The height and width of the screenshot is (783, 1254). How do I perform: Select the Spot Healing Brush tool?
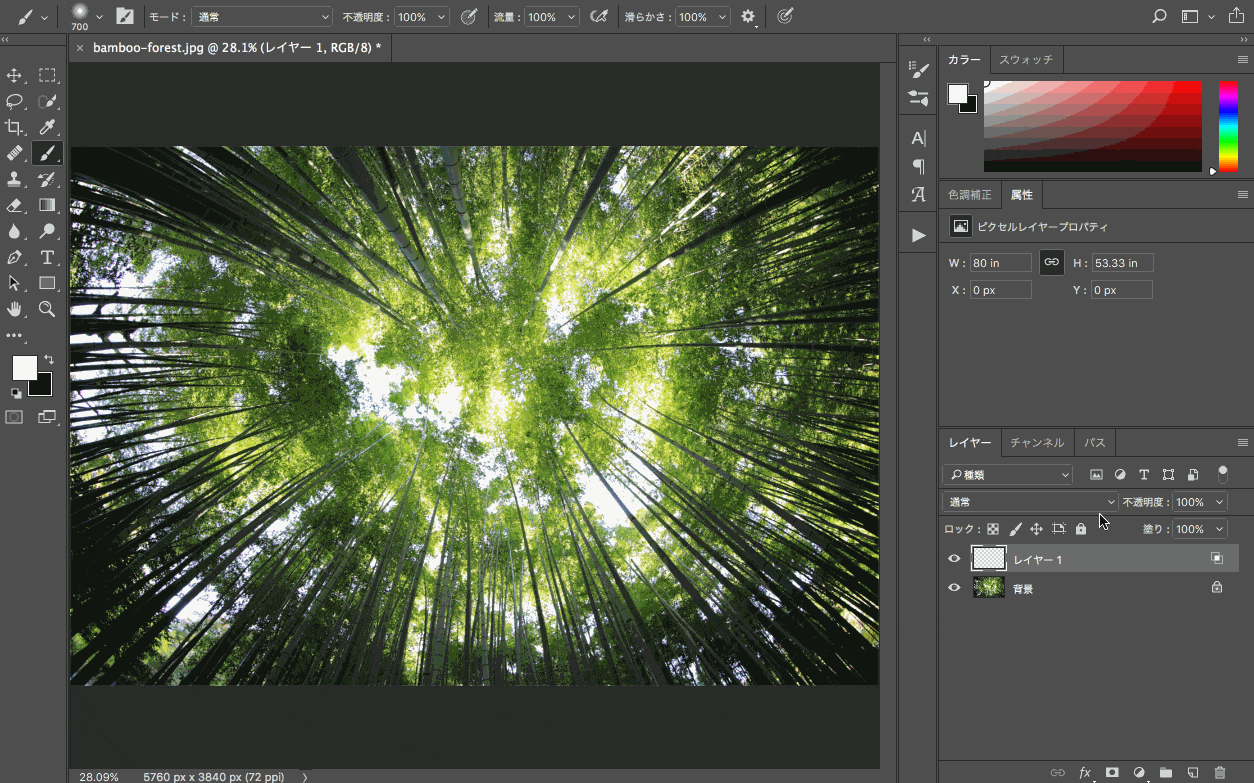(x=15, y=153)
